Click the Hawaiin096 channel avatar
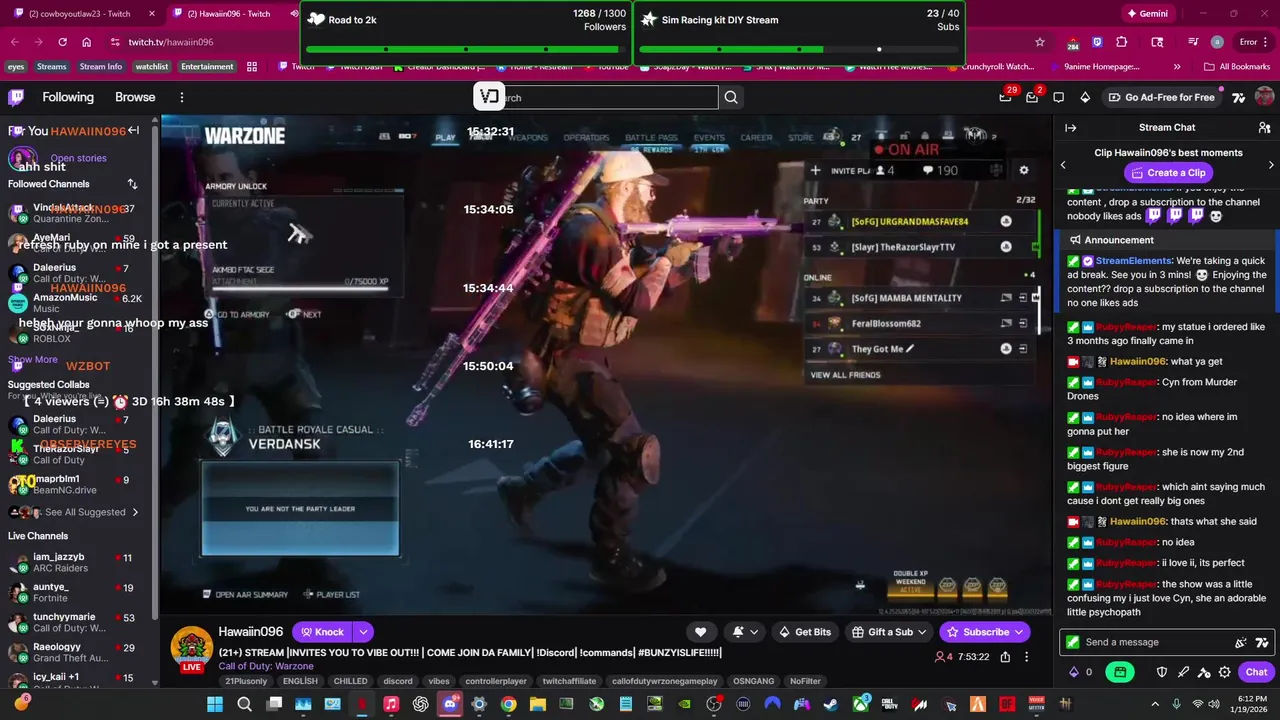1280x720 pixels. point(191,648)
